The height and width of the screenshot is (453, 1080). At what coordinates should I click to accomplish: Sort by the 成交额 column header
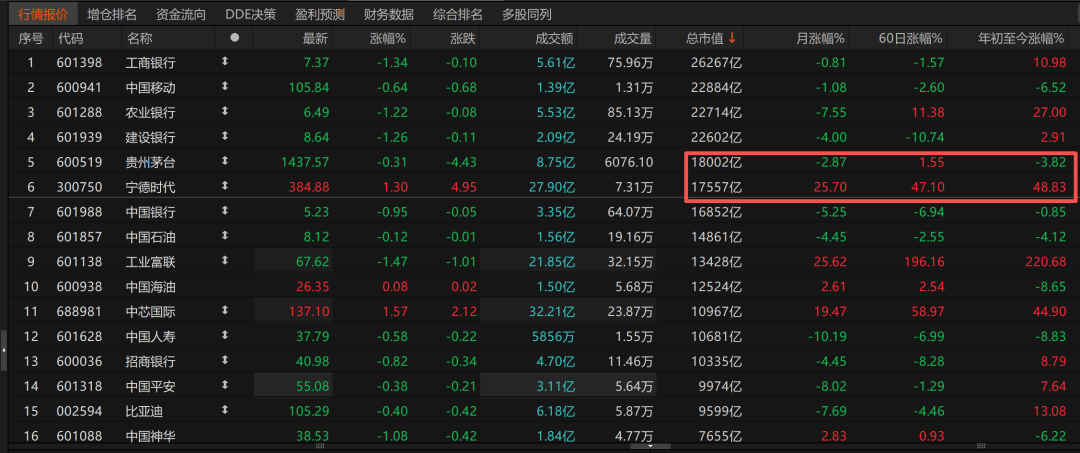(x=553, y=38)
